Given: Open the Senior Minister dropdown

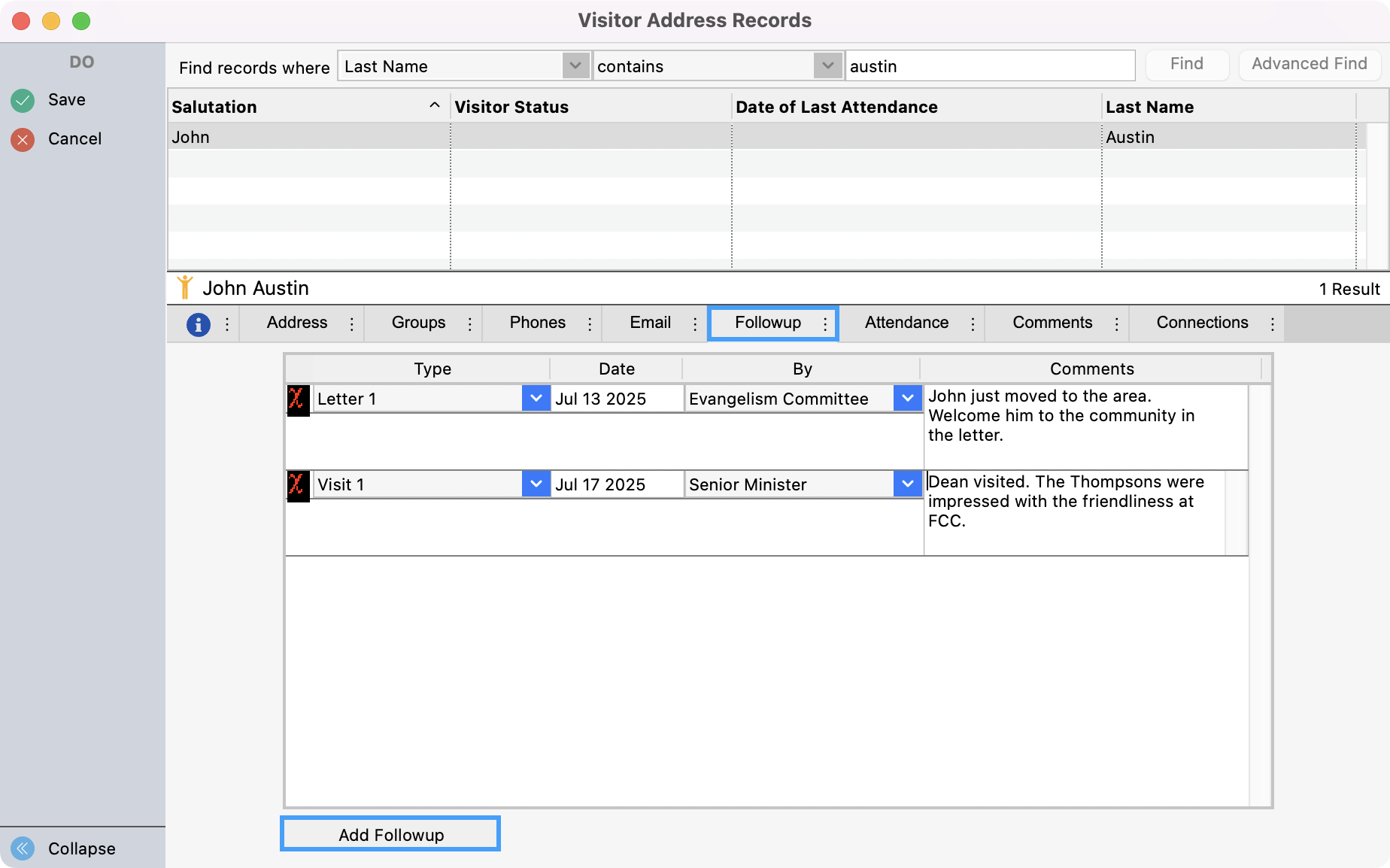Looking at the screenshot, I should (x=907, y=484).
